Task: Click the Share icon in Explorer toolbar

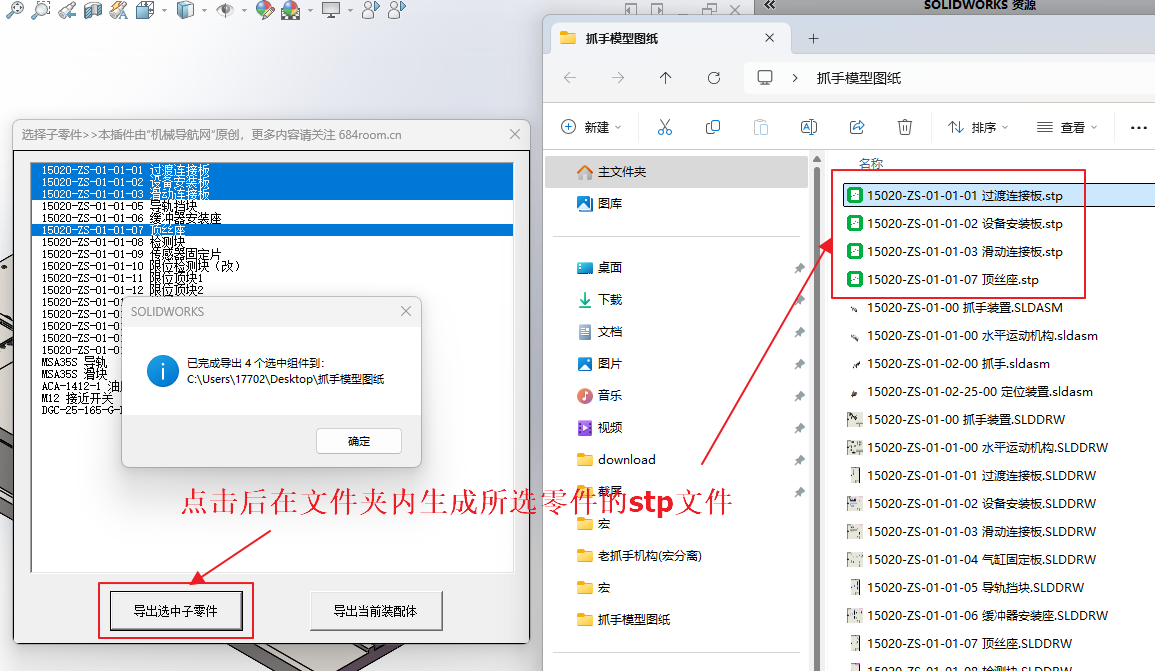Action: (856, 127)
